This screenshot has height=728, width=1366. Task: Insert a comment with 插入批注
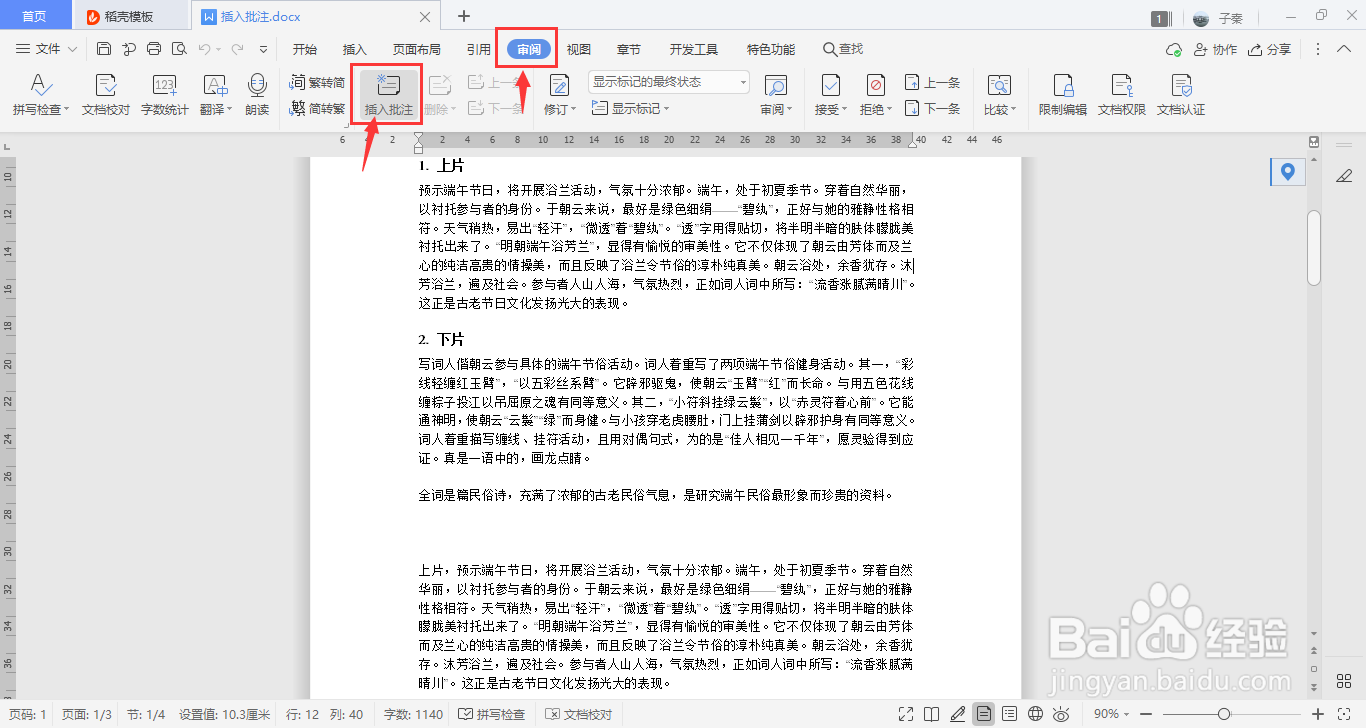tap(389, 96)
